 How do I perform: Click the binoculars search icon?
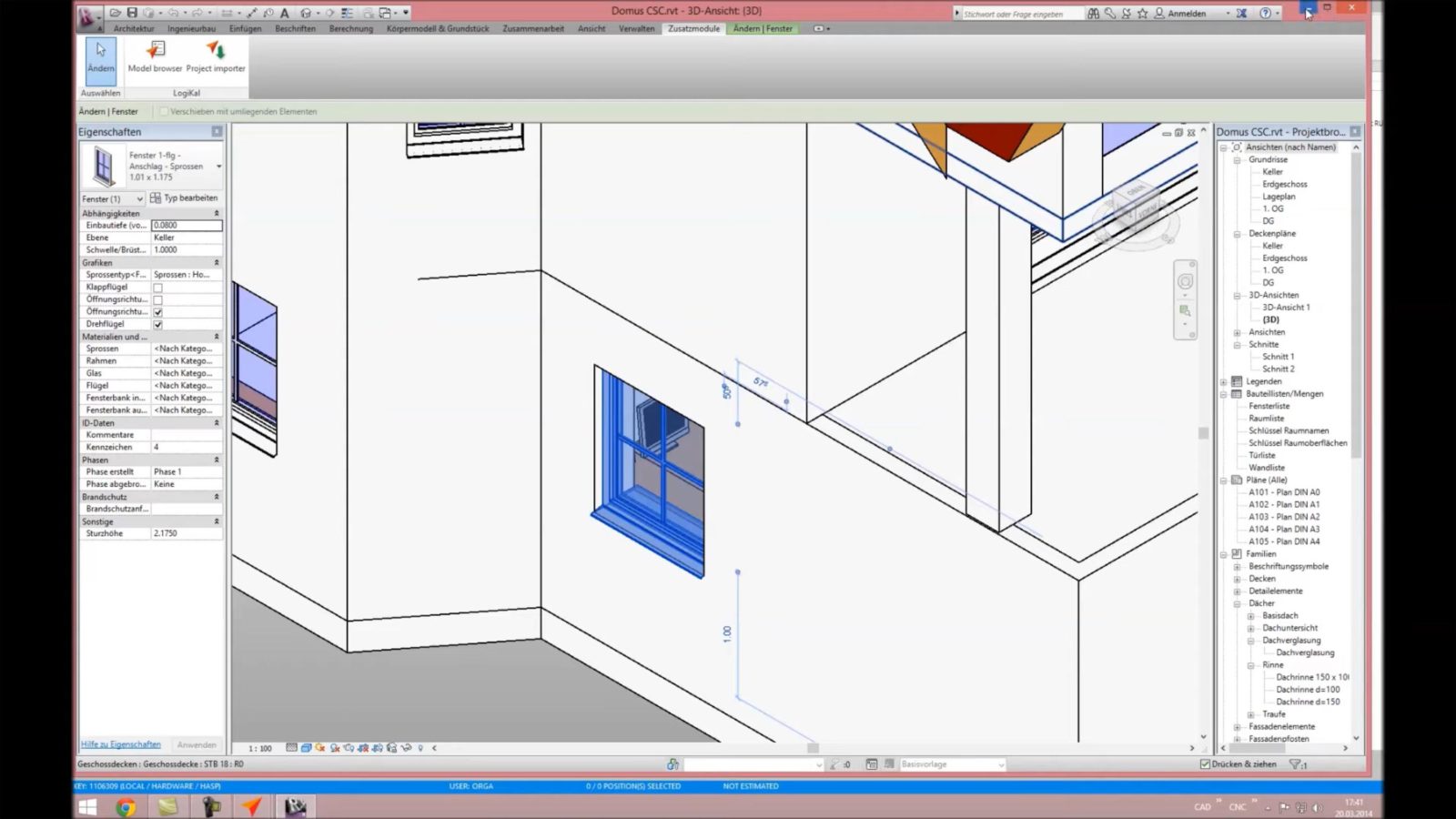[x=1093, y=14]
